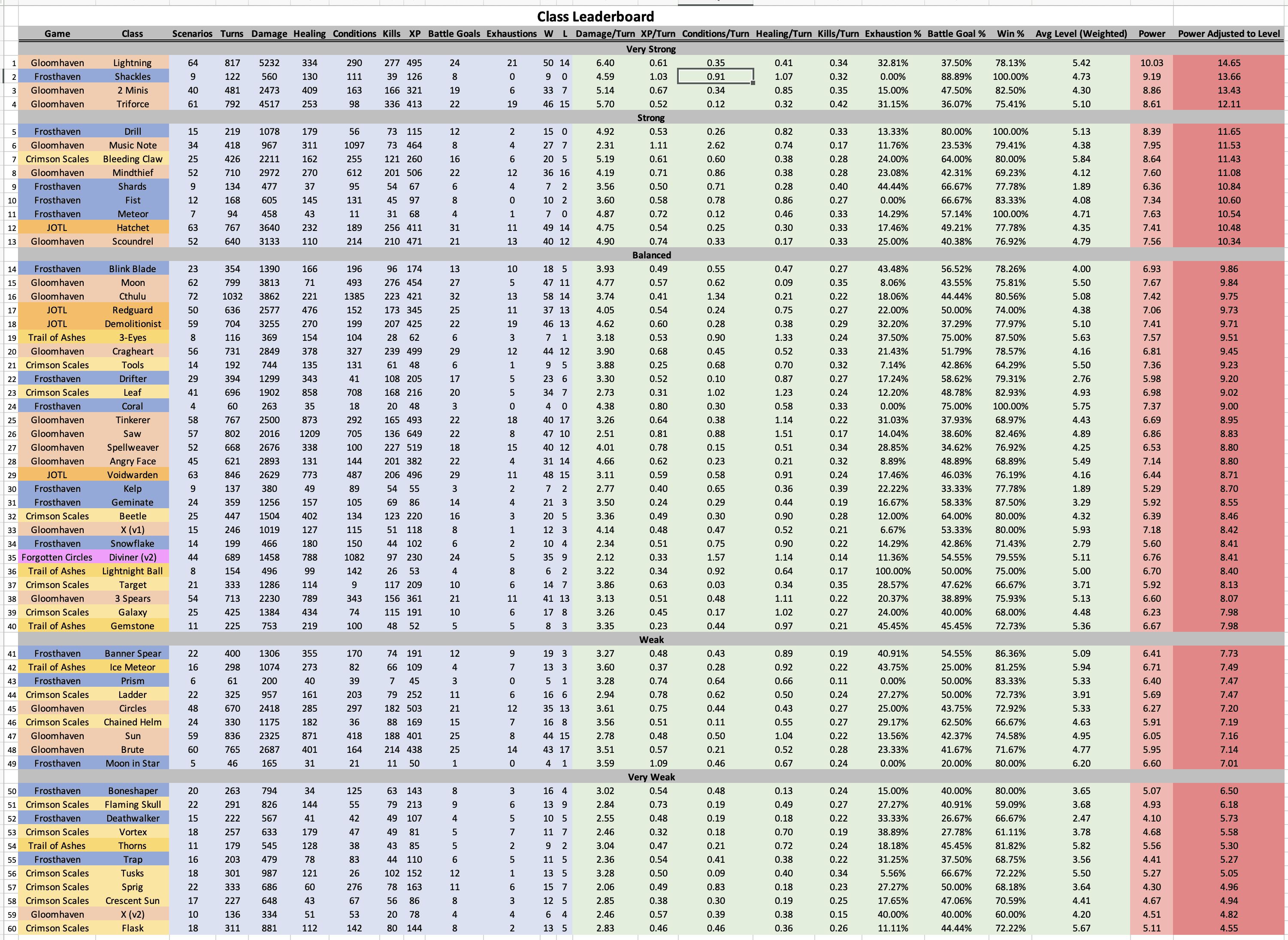Click the 100.00% Win cell for Shackles
Viewport: 1288px width, 940px height.
[1010, 76]
